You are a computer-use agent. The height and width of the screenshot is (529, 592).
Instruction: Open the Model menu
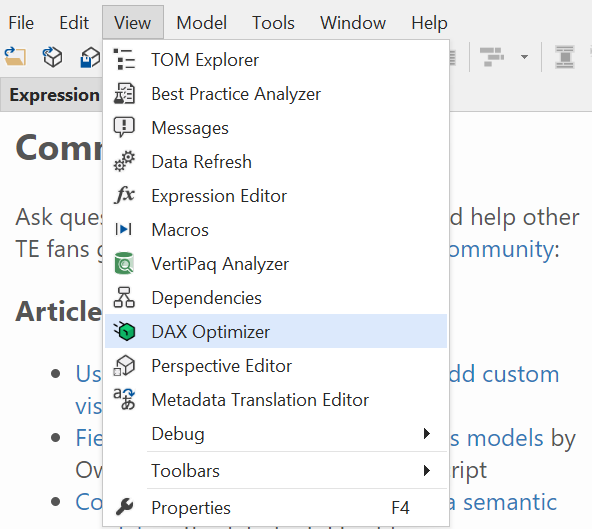(202, 23)
